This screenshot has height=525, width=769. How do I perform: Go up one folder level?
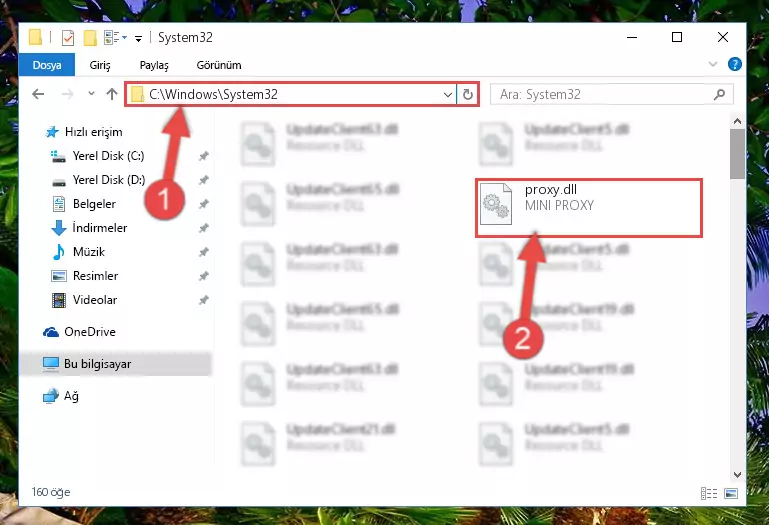[x=112, y=94]
